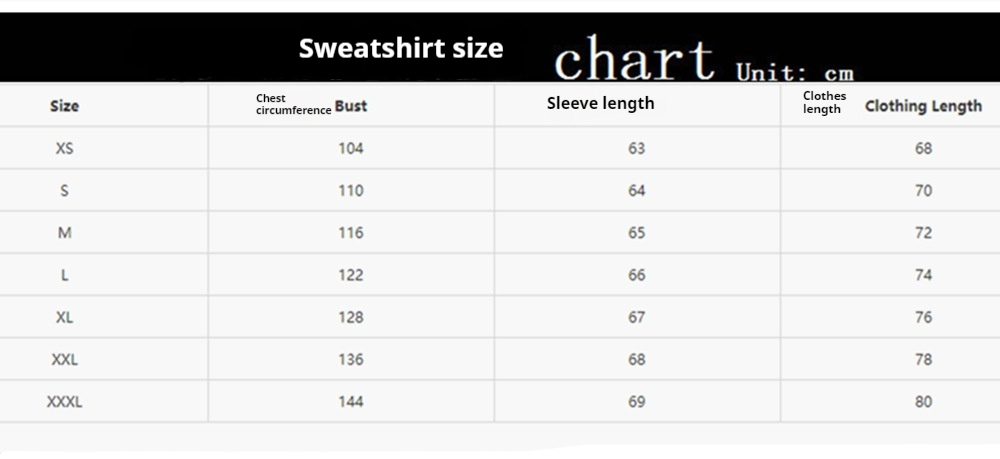
Task: Click the sleeve length value 67
Action: coord(637,317)
